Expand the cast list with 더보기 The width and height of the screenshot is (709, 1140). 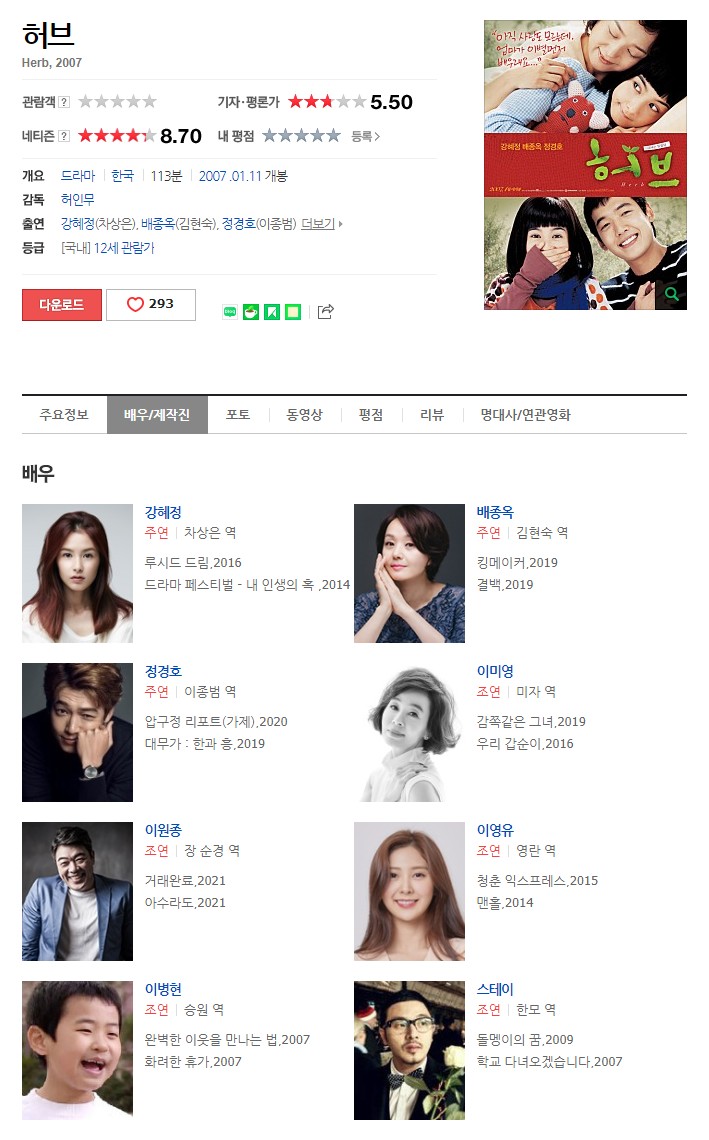point(321,224)
